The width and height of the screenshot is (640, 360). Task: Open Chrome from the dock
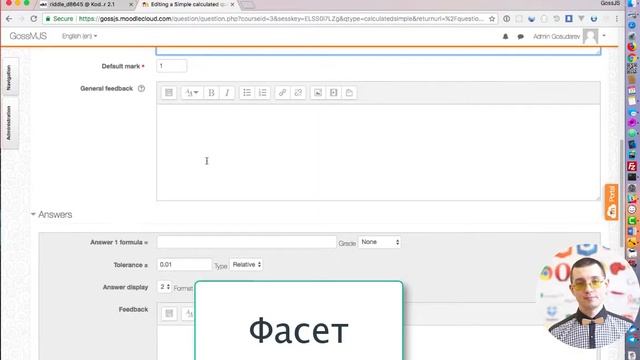632,58
